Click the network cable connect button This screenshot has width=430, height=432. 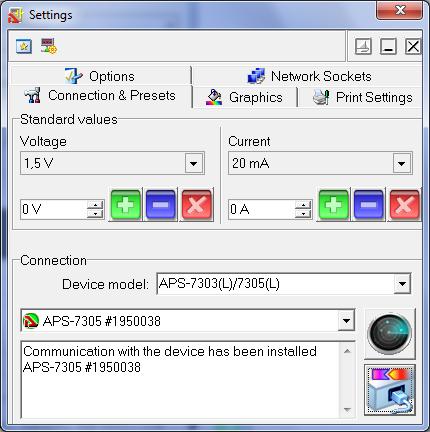point(390,390)
